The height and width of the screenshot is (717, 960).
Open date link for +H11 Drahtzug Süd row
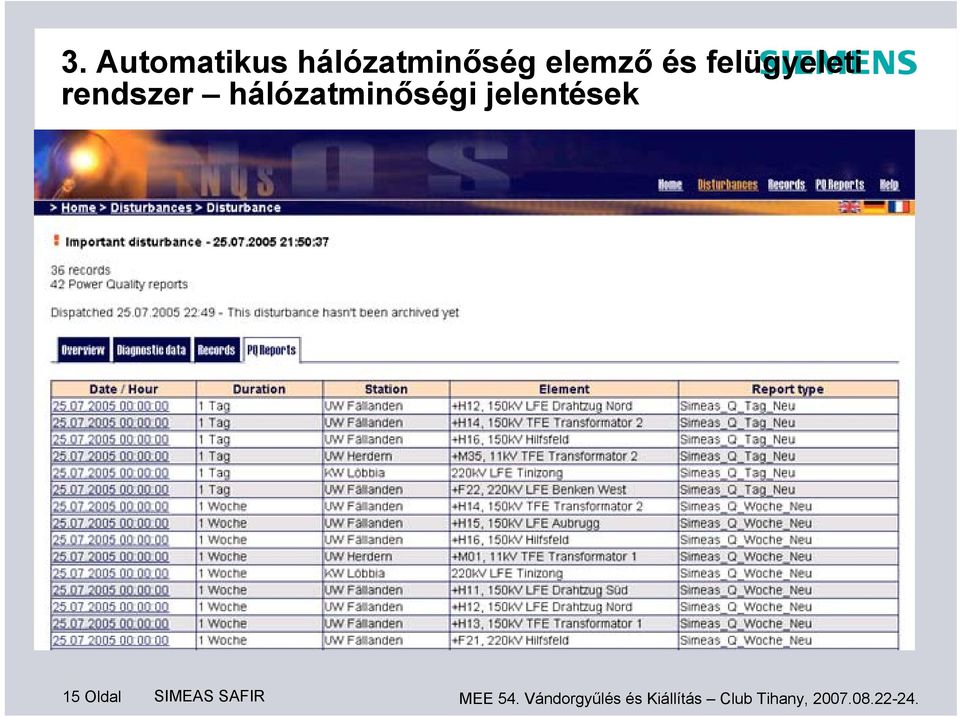[x=110, y=590]
